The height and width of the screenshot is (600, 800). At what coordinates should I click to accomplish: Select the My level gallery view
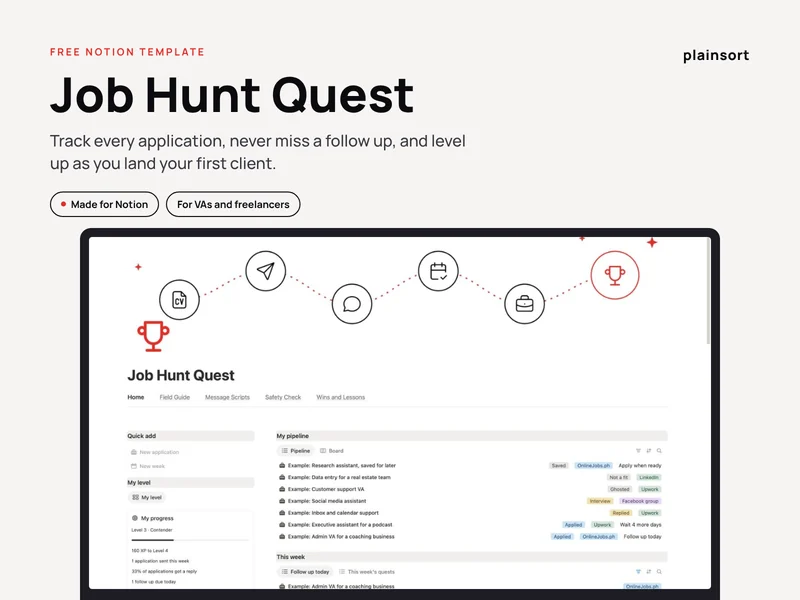pyautogui.click(x=147, y=497)
